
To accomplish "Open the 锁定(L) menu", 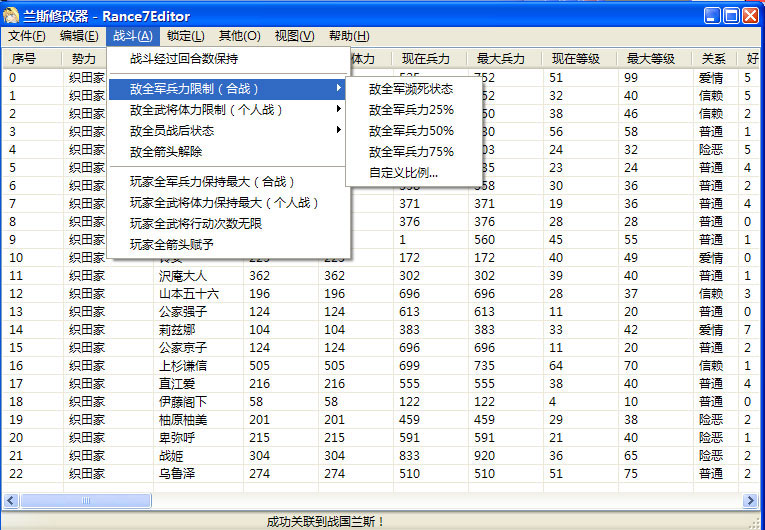I will click(x=185, y=36).
